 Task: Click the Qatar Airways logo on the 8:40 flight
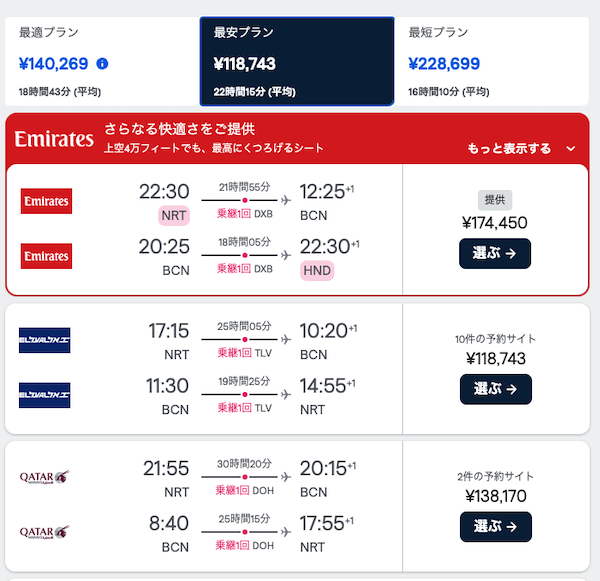[x=45, y=533]
